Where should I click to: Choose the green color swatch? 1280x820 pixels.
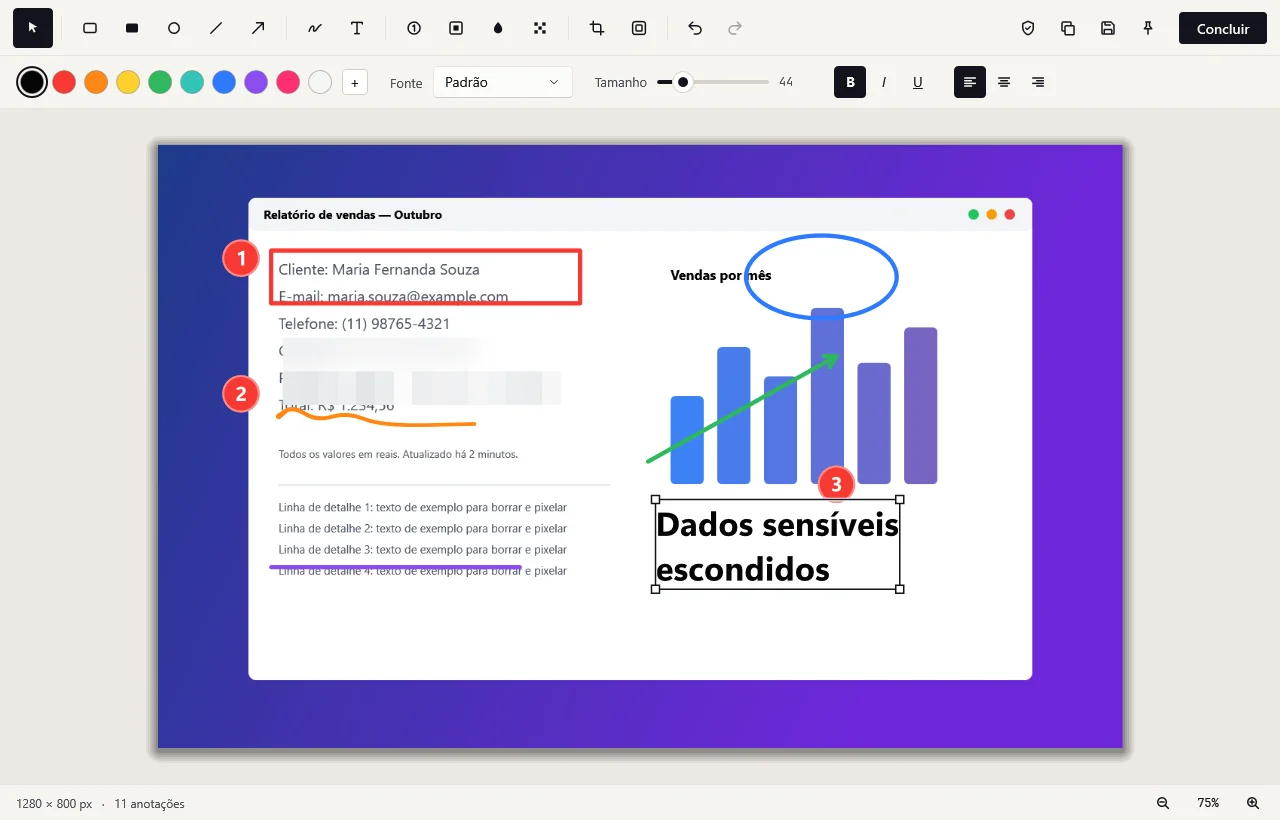[x=160, y=82]
